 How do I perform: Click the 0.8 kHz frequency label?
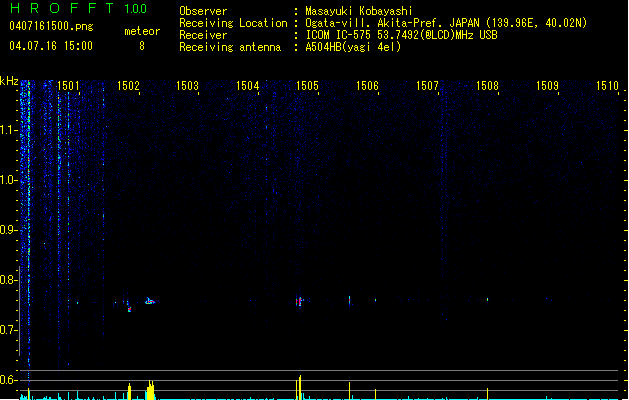[x=8, y=280]
